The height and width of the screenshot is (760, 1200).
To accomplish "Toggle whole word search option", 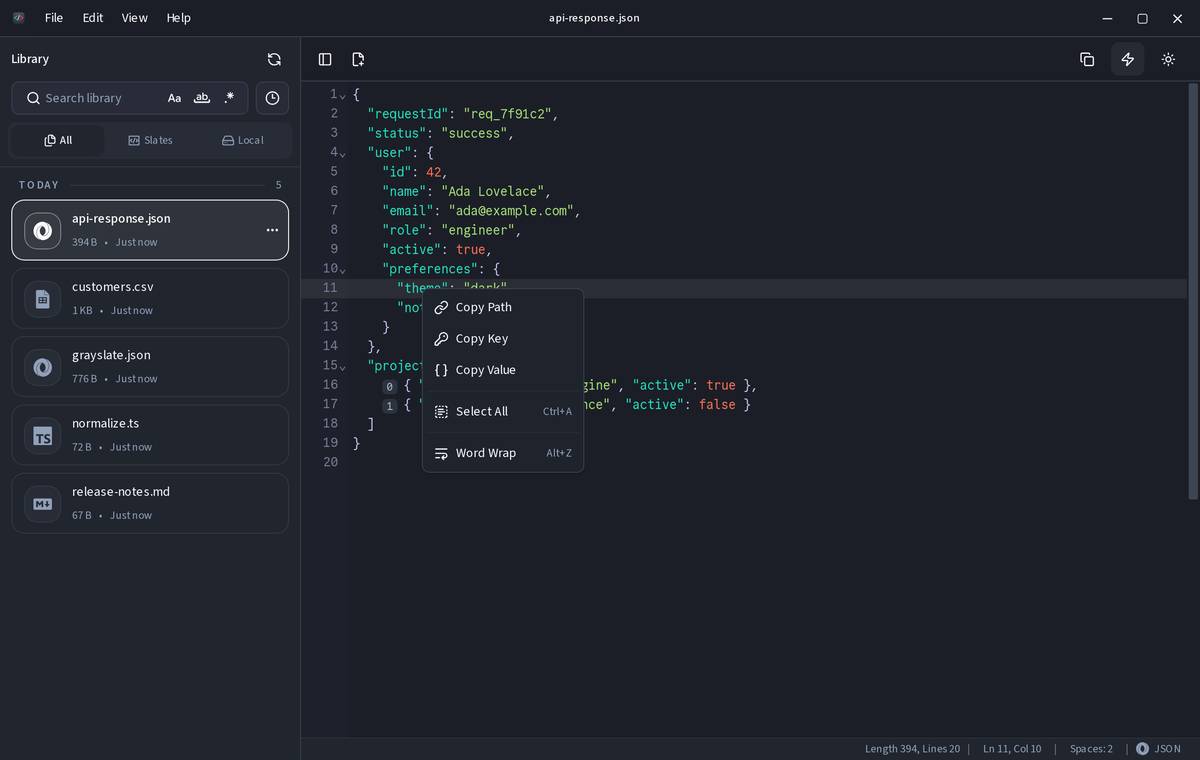I will (x=202, y=98).
